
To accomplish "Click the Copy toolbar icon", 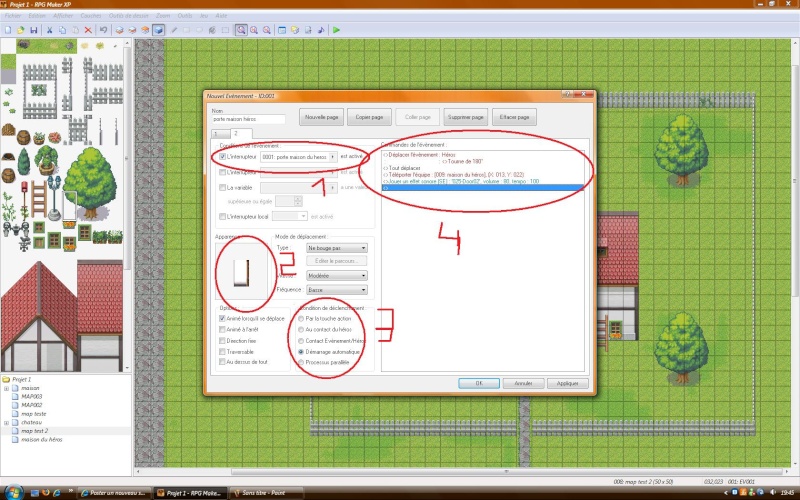I will coord(62,30).
